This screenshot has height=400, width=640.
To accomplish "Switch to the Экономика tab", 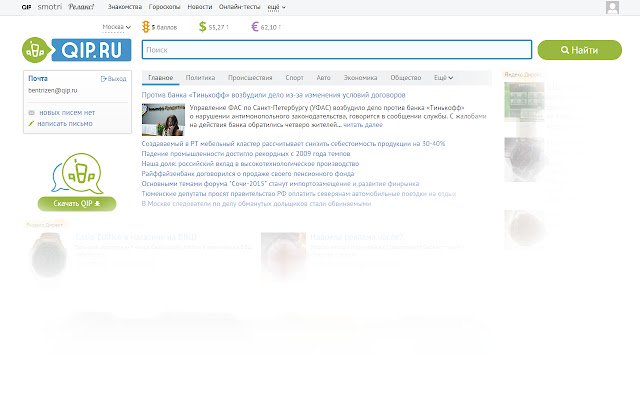I will 360,78.
